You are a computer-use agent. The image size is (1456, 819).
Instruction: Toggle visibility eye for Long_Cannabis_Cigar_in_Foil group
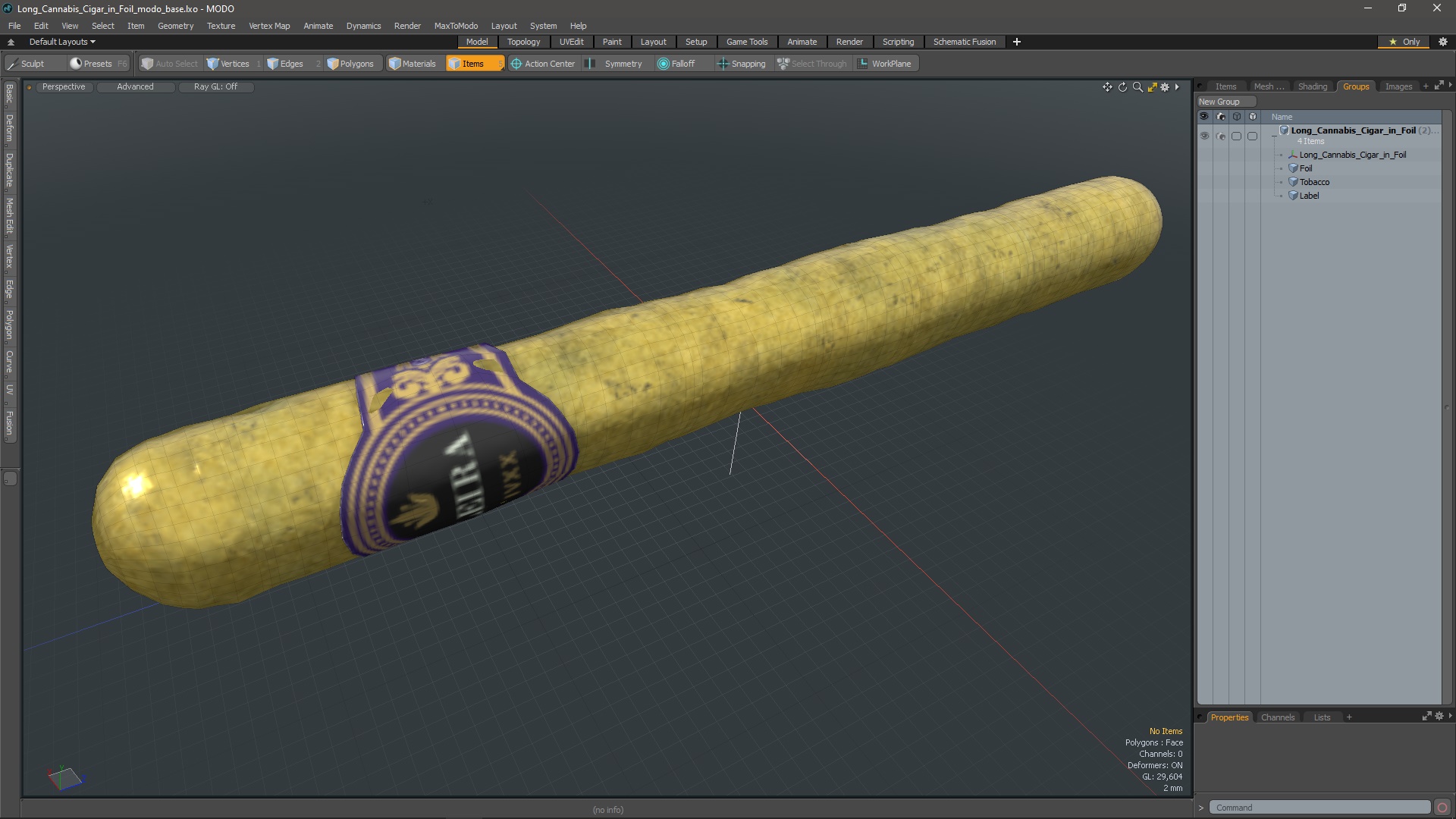pos(1204,136)
